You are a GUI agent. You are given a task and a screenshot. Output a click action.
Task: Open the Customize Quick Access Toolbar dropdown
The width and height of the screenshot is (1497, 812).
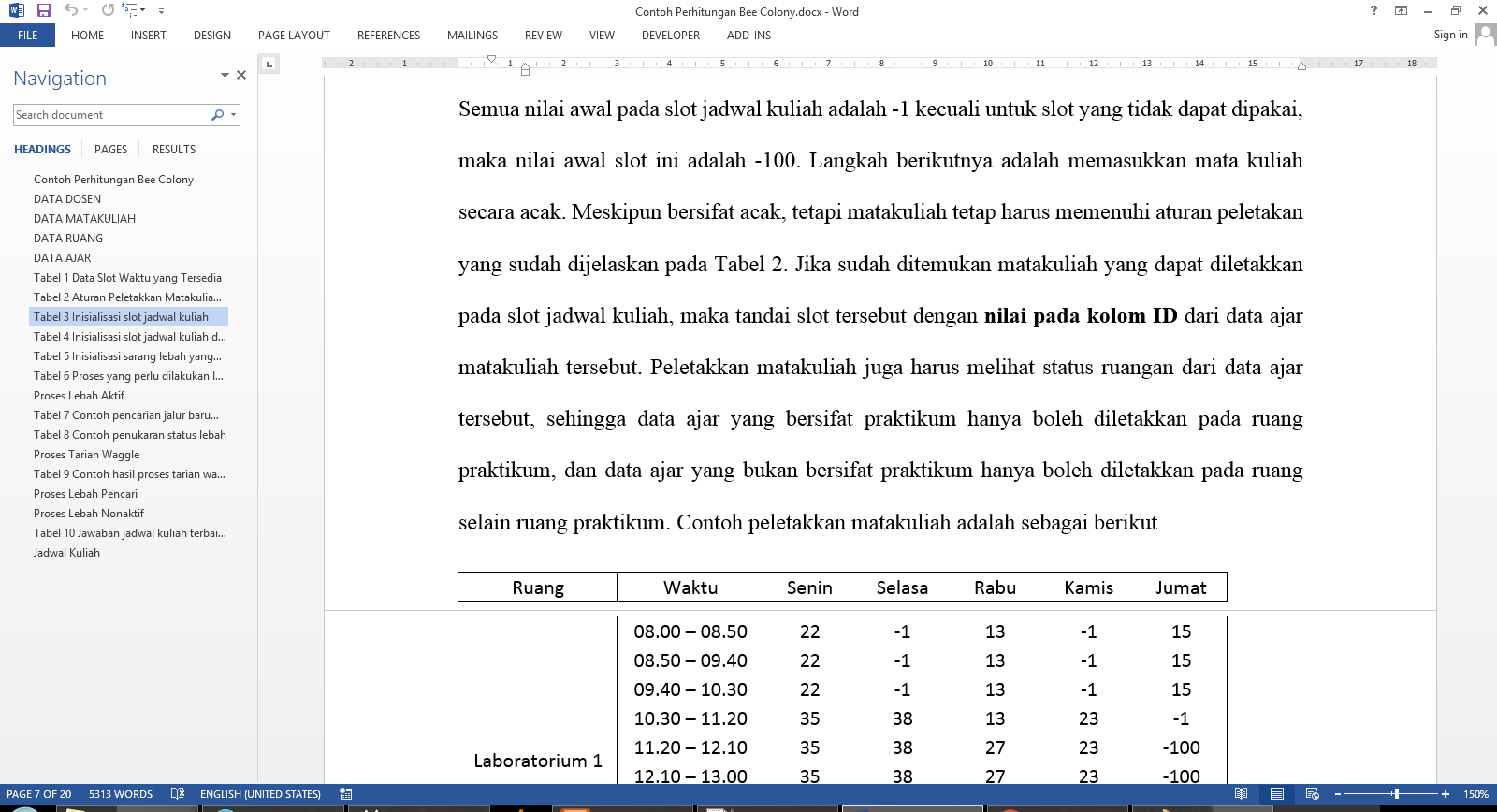[161, 11]
